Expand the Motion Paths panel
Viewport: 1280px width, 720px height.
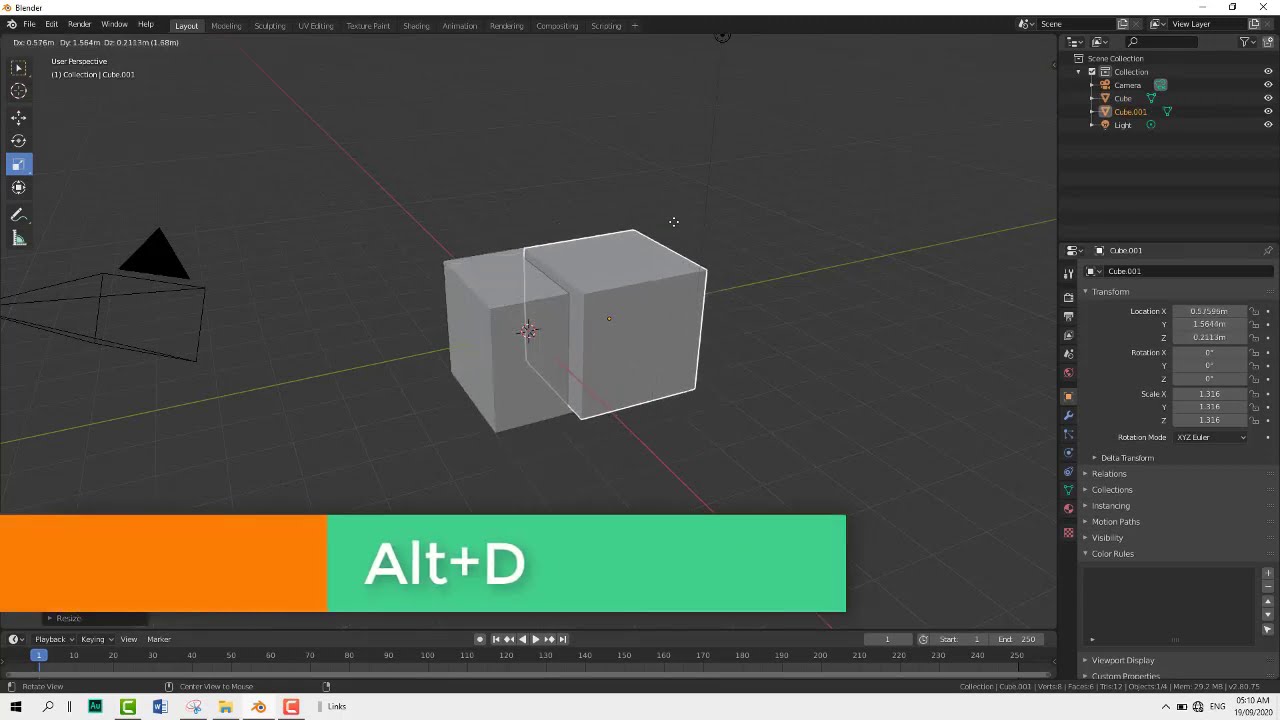tap(1115, 522)
